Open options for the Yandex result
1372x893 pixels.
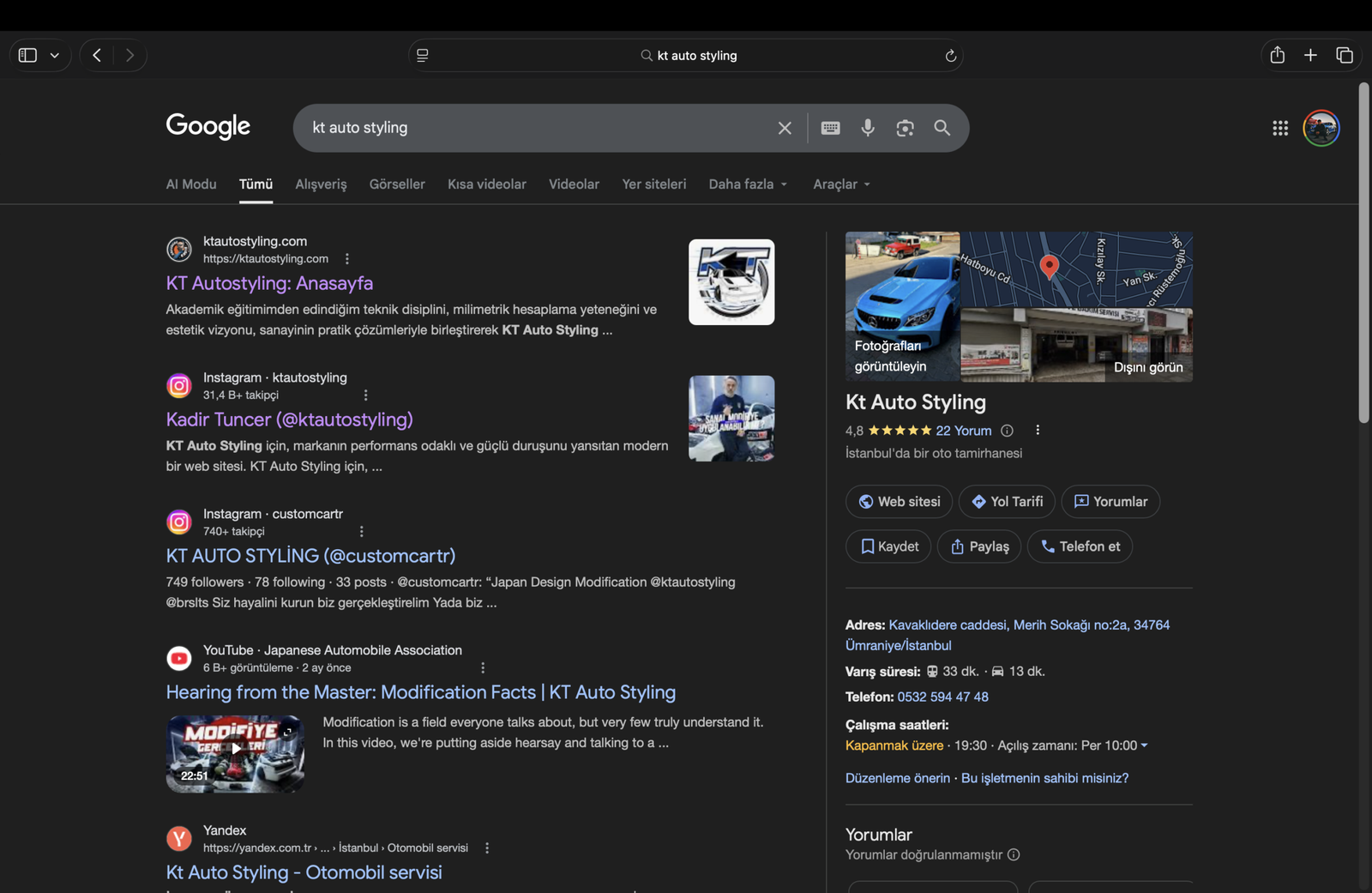487,848
